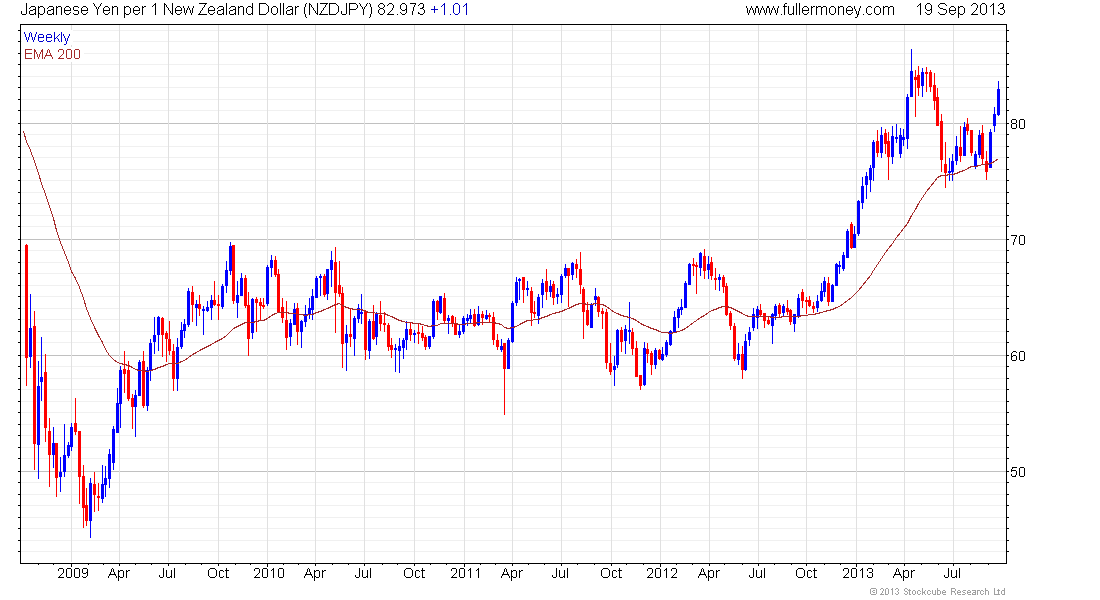This screenshot has width=1100, height=600.
Task: Click the 'Jul' label following 2013
Action: [x=952, y=573]
